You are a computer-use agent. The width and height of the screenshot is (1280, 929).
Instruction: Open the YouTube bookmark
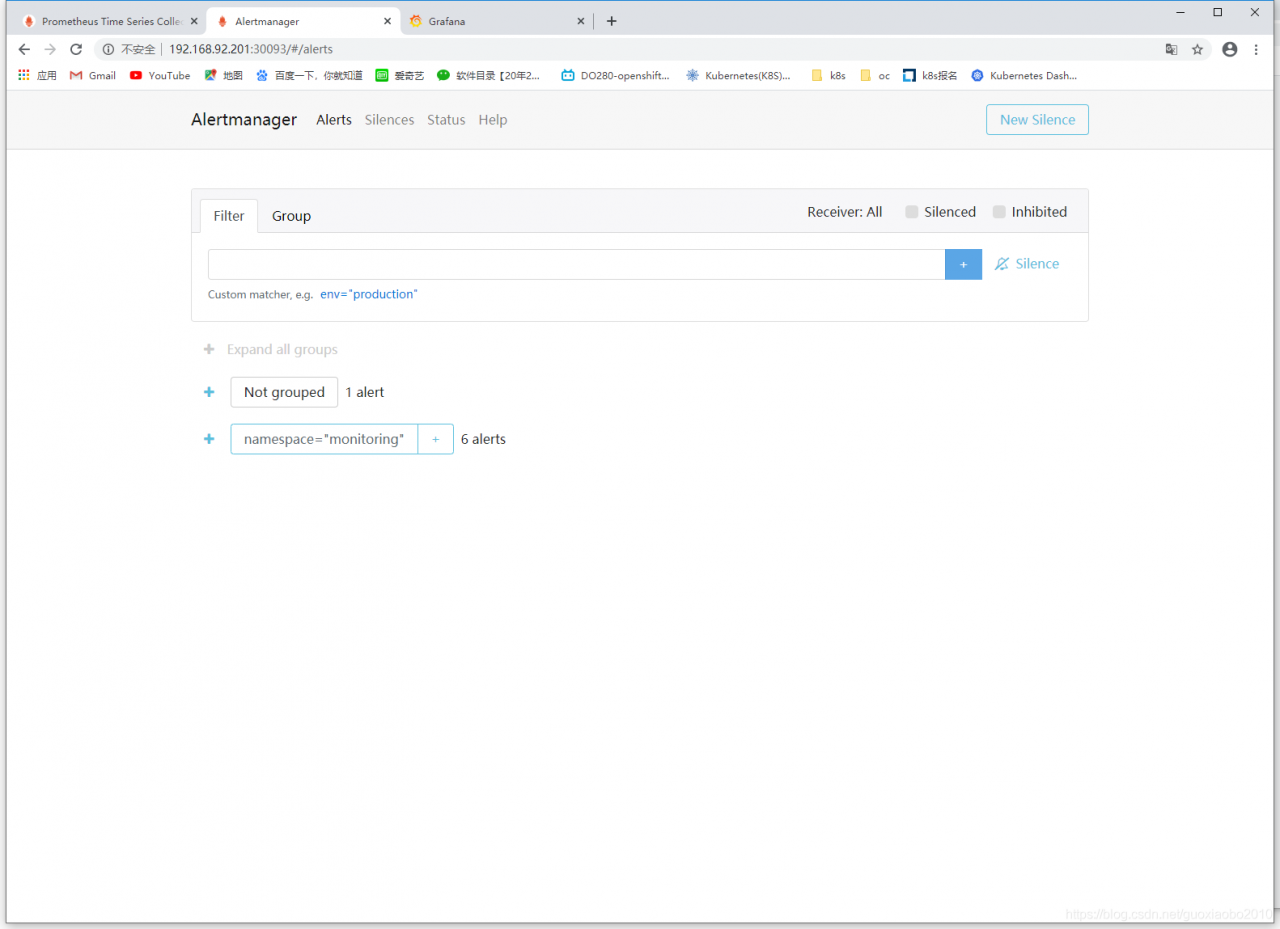(x=160, y=75)
